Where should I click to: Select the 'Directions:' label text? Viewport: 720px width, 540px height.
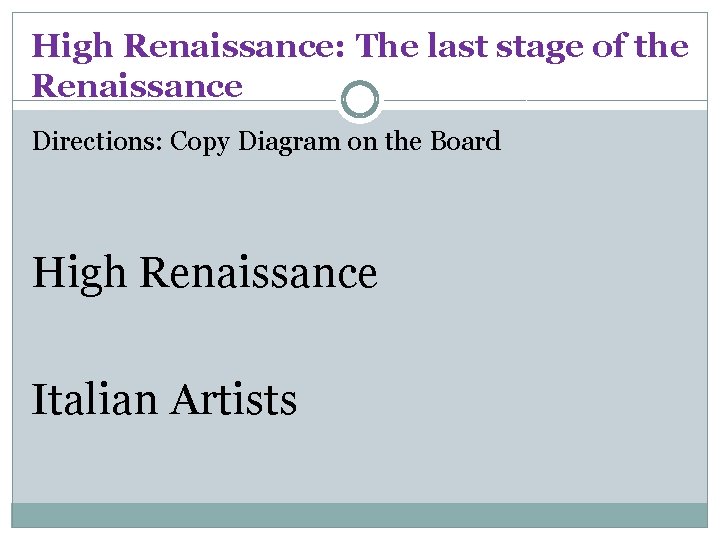coord(97,141)
